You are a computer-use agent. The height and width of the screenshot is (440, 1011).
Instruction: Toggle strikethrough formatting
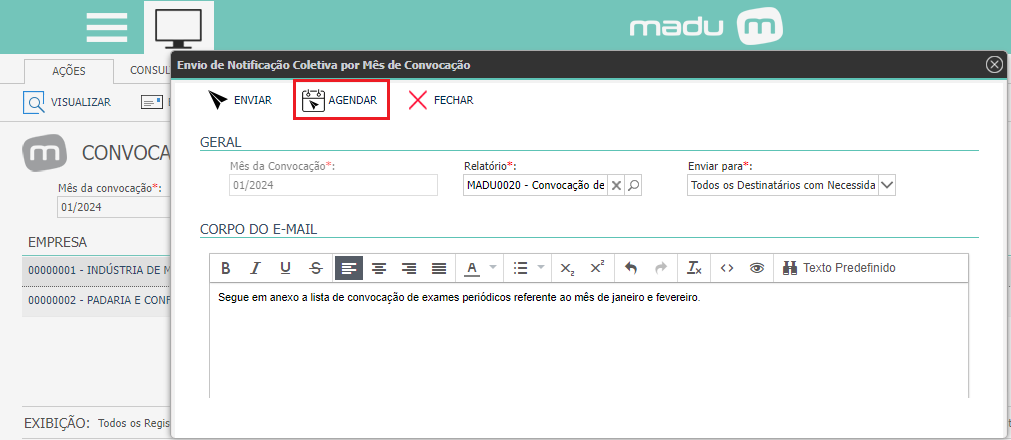pos(315,268)
